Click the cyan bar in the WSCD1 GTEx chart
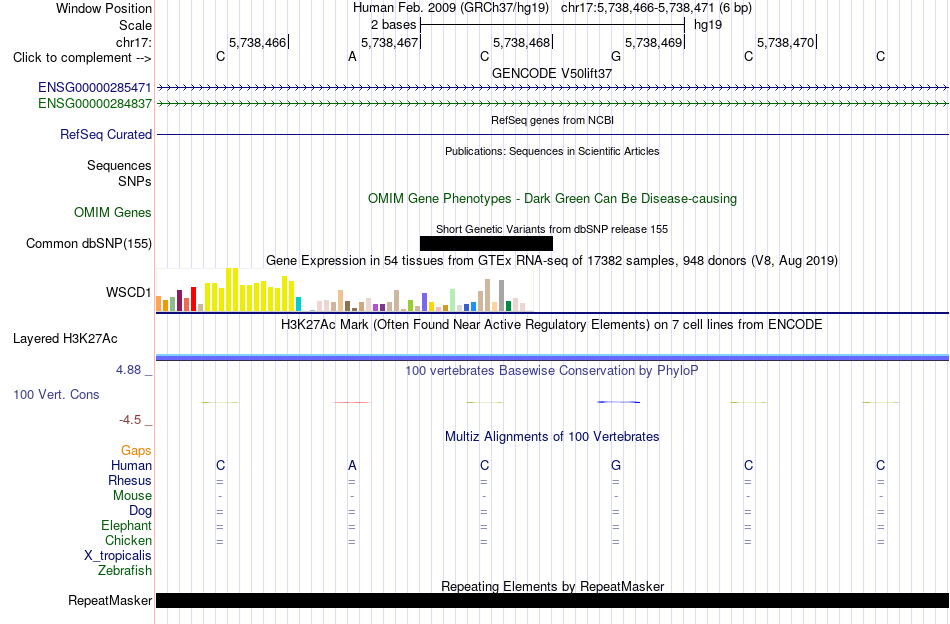The image size is (950, 624). 298,304
